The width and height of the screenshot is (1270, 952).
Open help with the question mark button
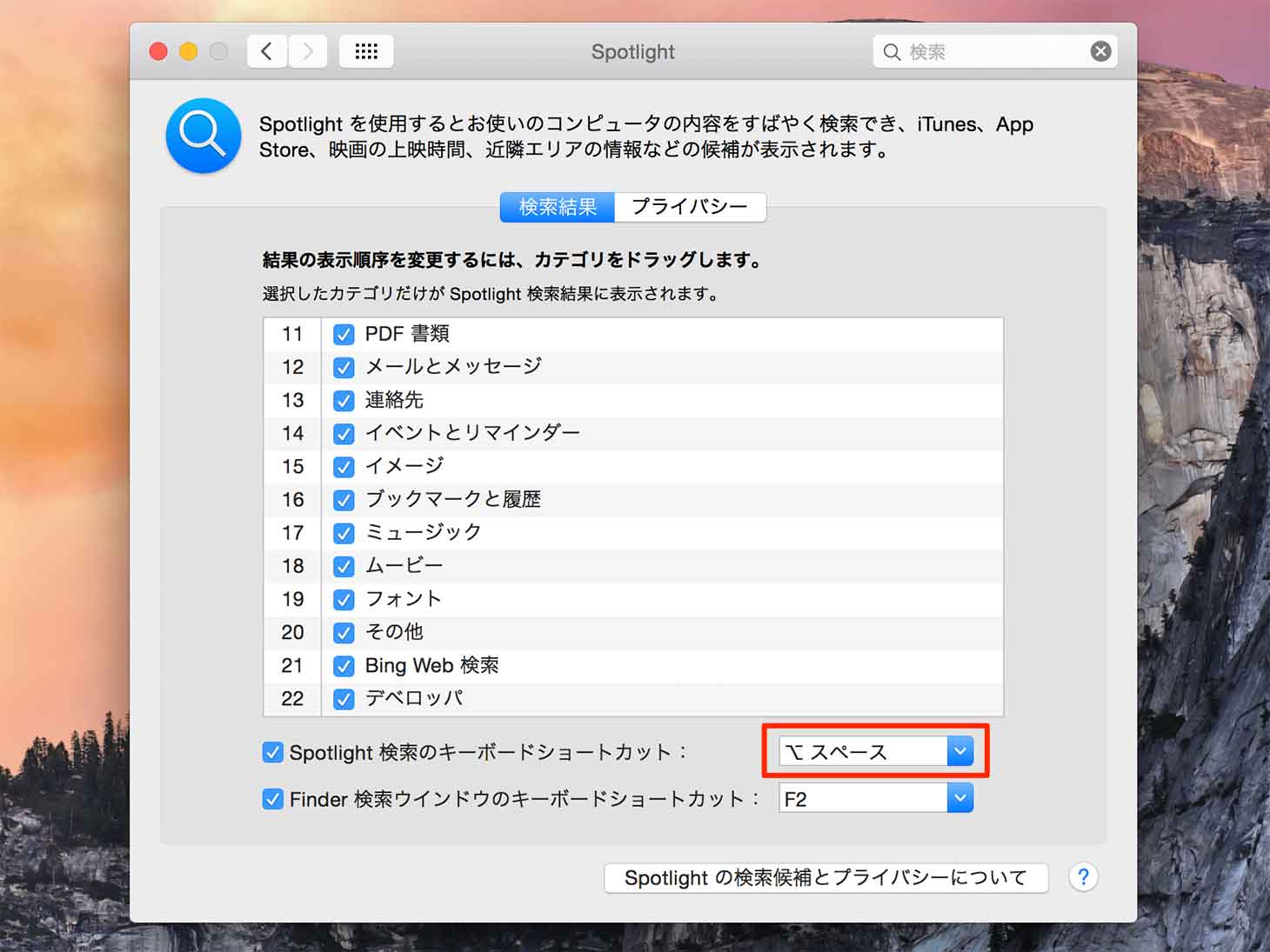coord(1083,877)
